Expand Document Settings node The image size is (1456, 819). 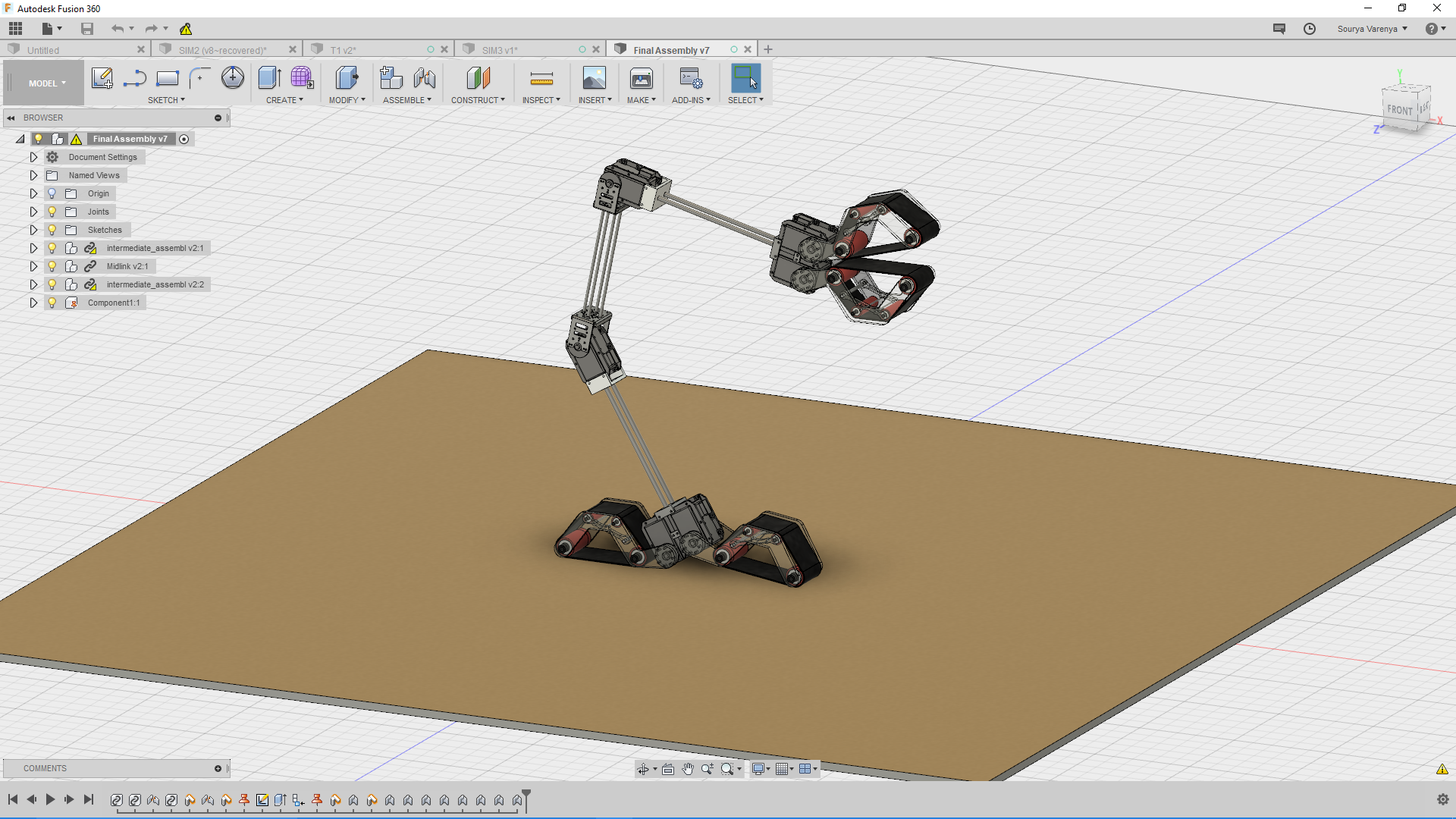[x=33, y=157]
